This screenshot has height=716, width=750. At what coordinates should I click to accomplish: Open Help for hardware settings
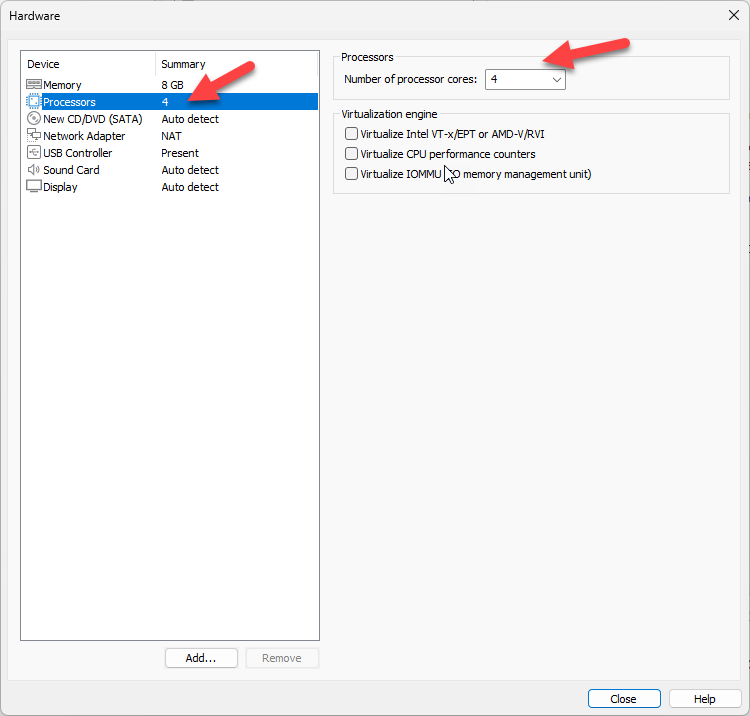click(705, 699)
